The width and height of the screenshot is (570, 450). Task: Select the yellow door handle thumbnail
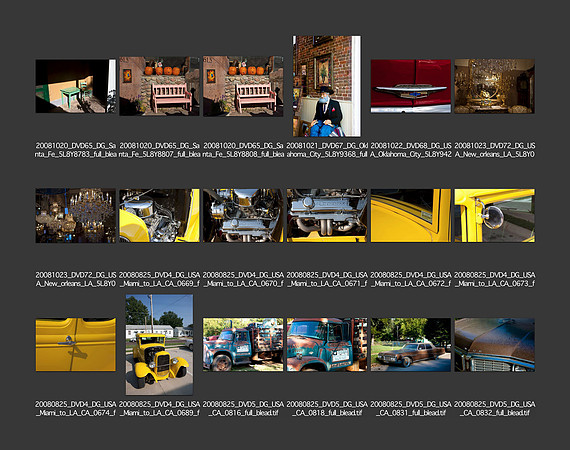coord(76,345)
